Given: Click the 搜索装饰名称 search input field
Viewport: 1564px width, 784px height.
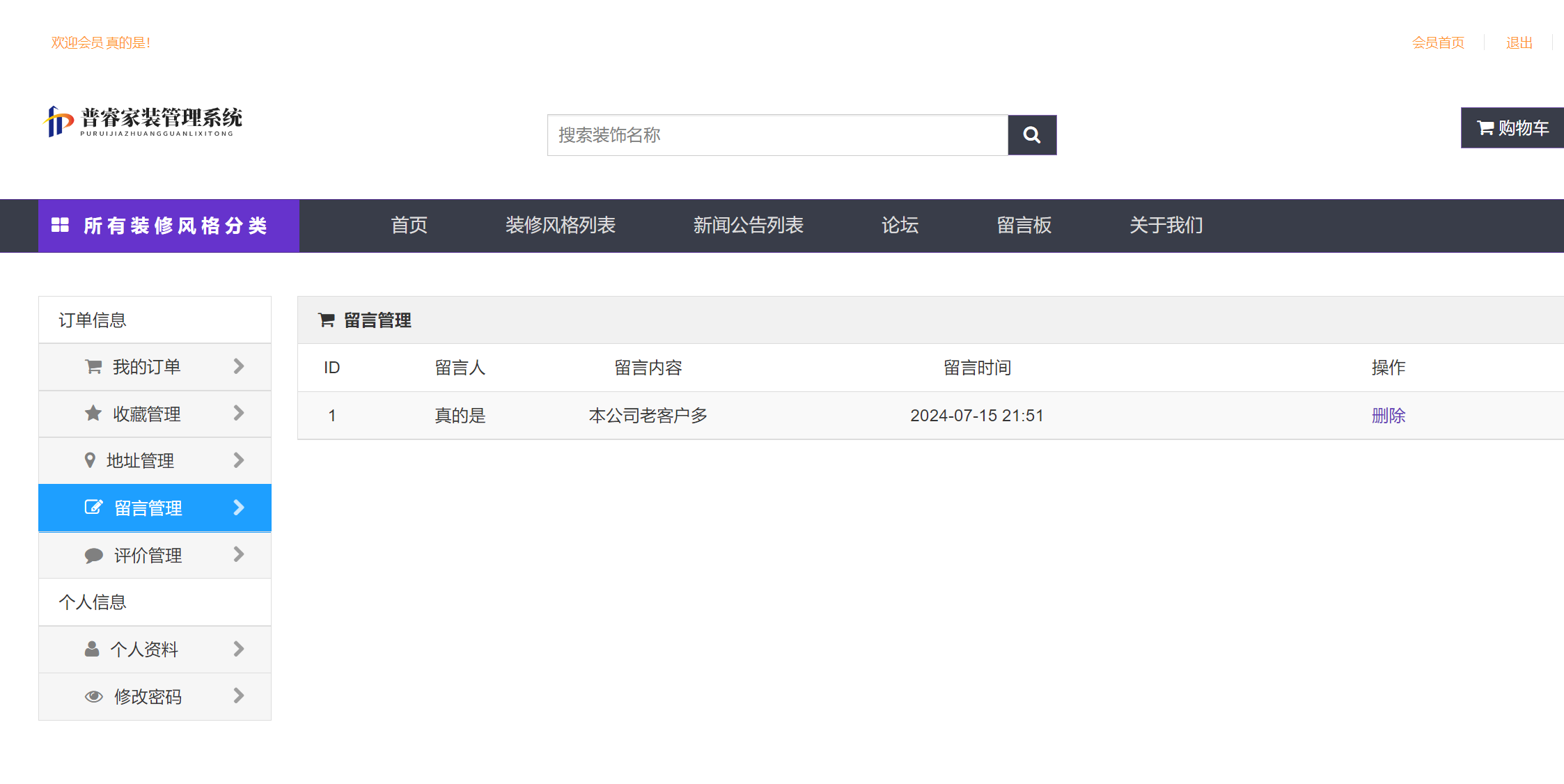Looking at the screenshot, I should pos(777,135).
